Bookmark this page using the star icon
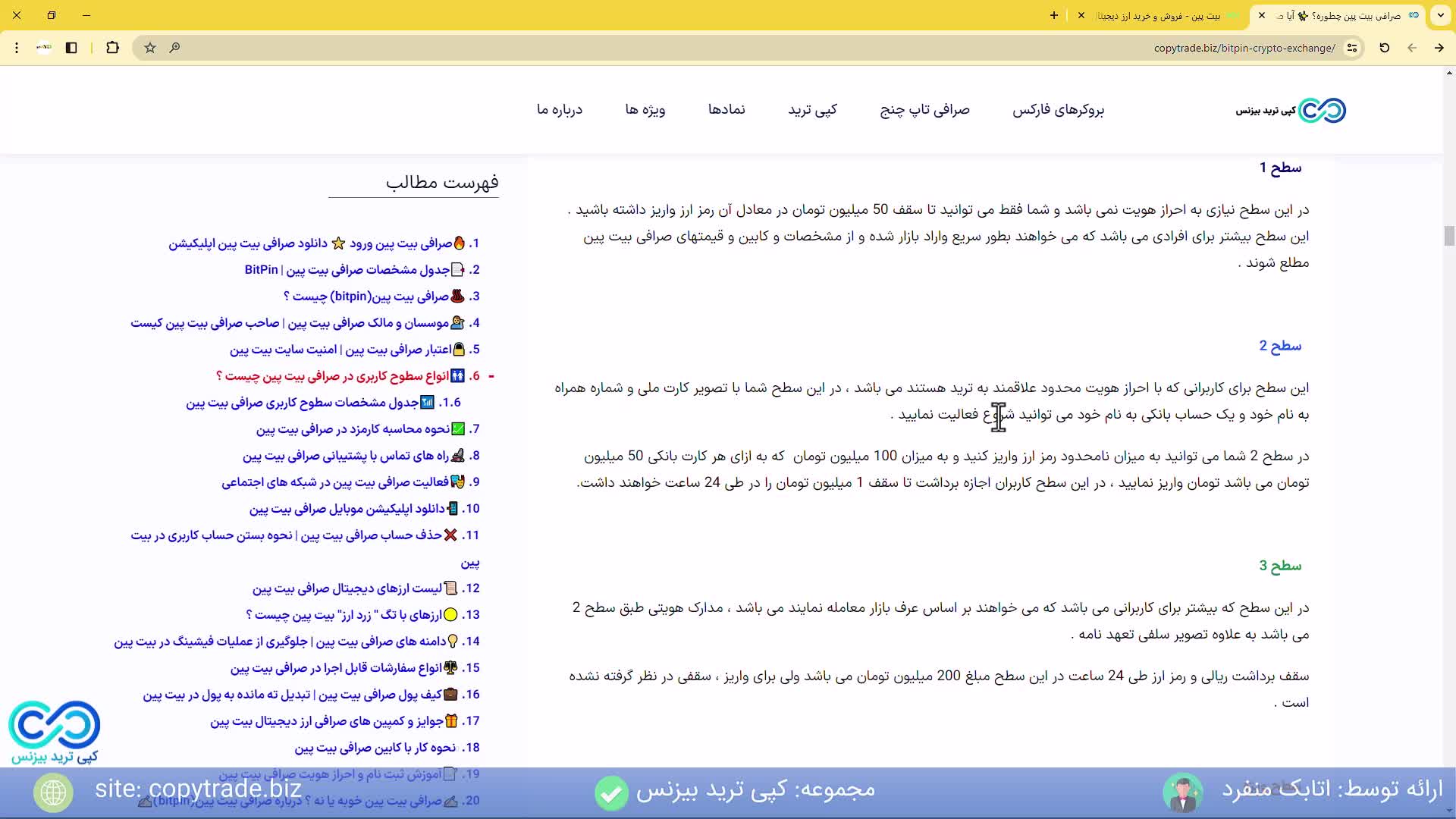Viewport: 1456px width, 819px height. [149, 48]
